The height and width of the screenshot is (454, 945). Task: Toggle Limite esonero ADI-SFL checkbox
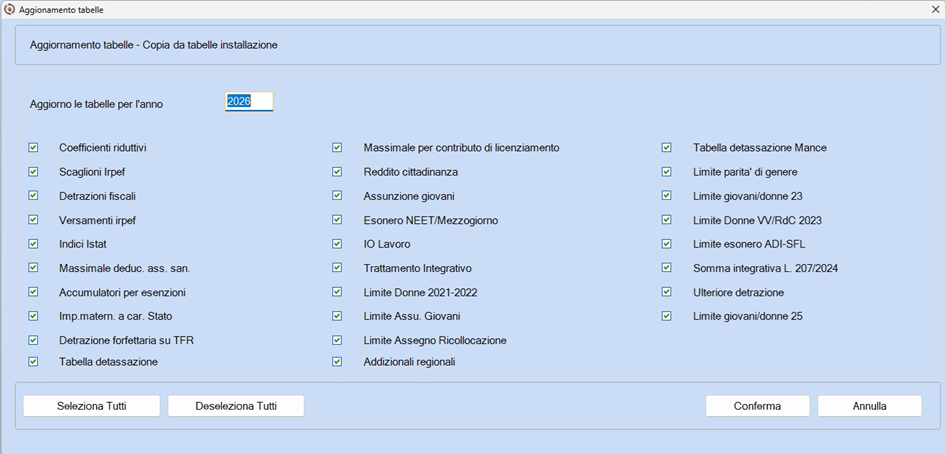(x=666, y=244)
